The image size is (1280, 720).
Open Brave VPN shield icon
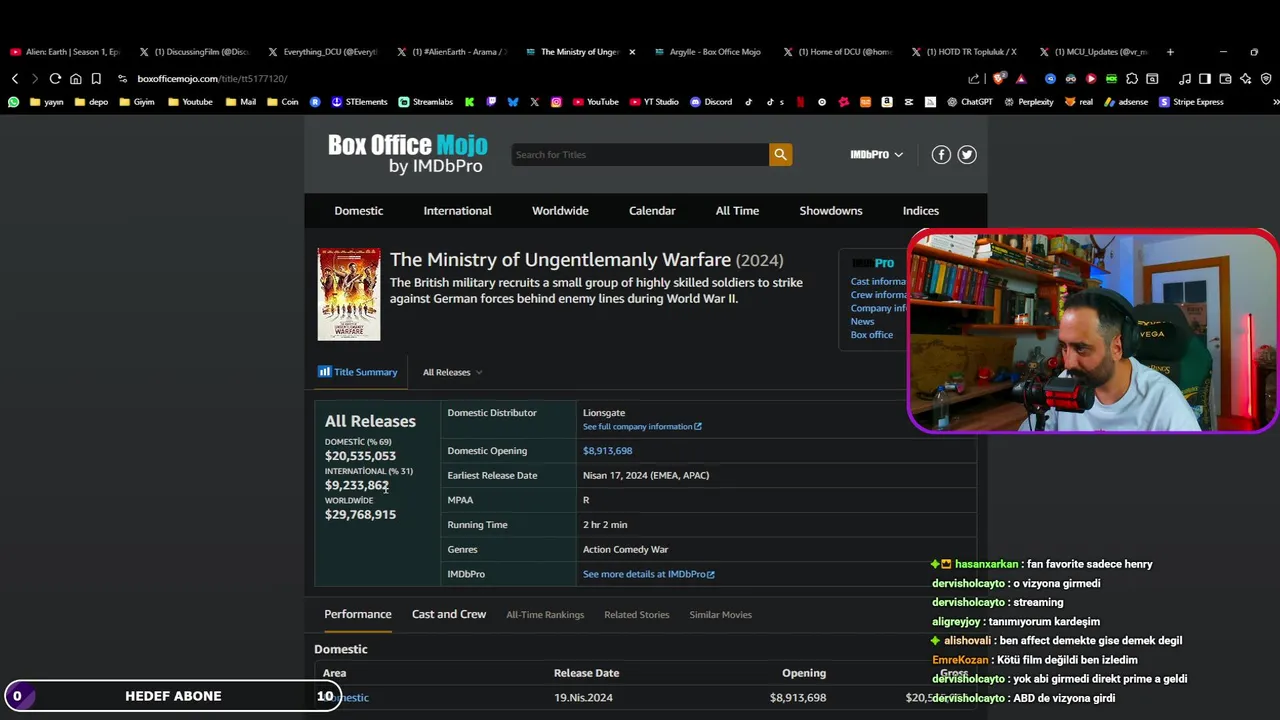tap(1266, 79)
